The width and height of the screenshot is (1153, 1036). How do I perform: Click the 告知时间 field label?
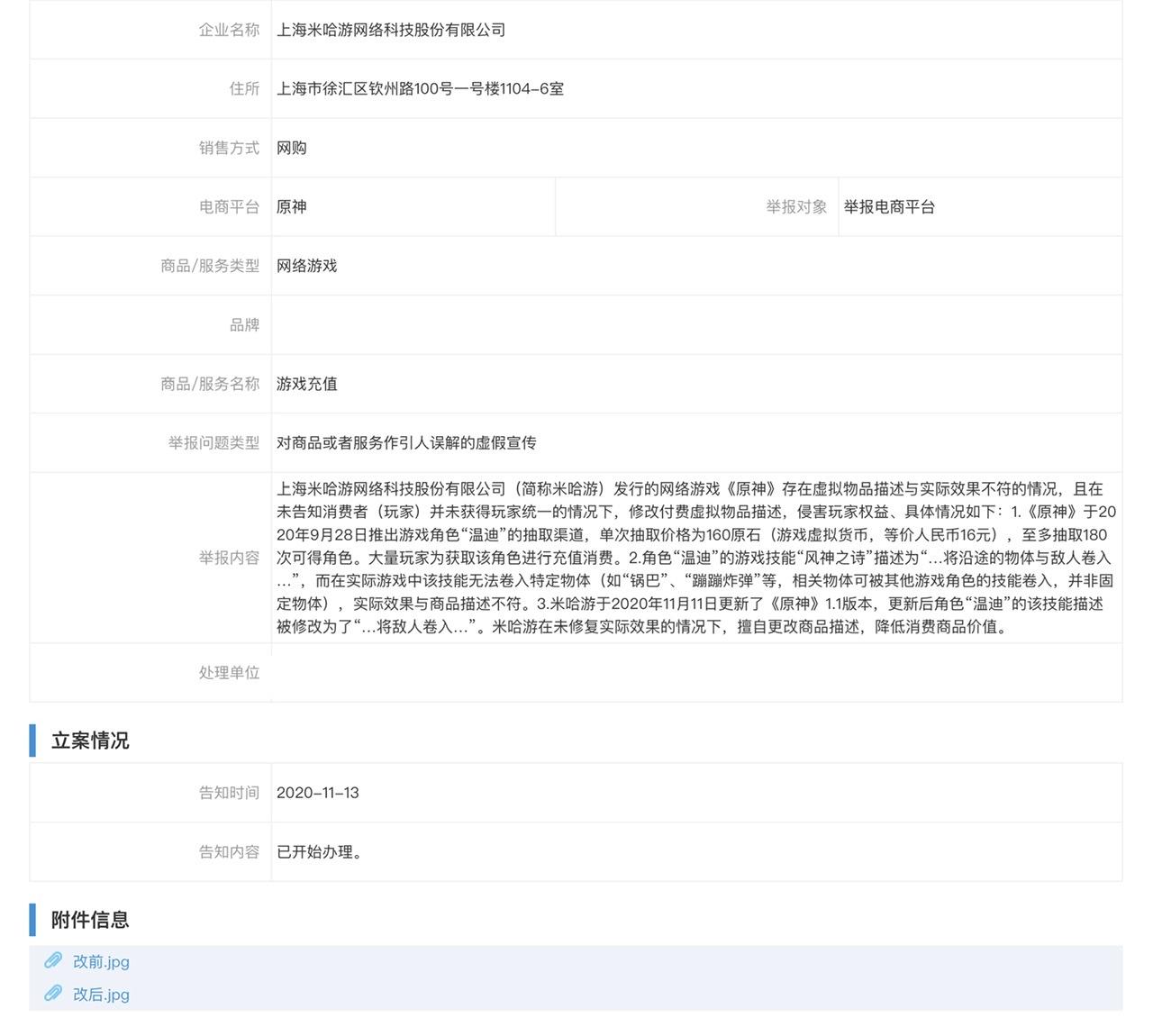pos(229,793)
